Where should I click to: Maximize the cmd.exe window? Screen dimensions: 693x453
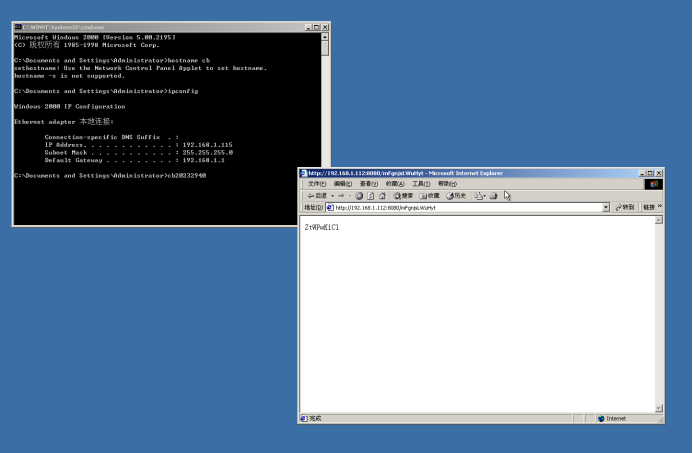click(x=316, y=27)
